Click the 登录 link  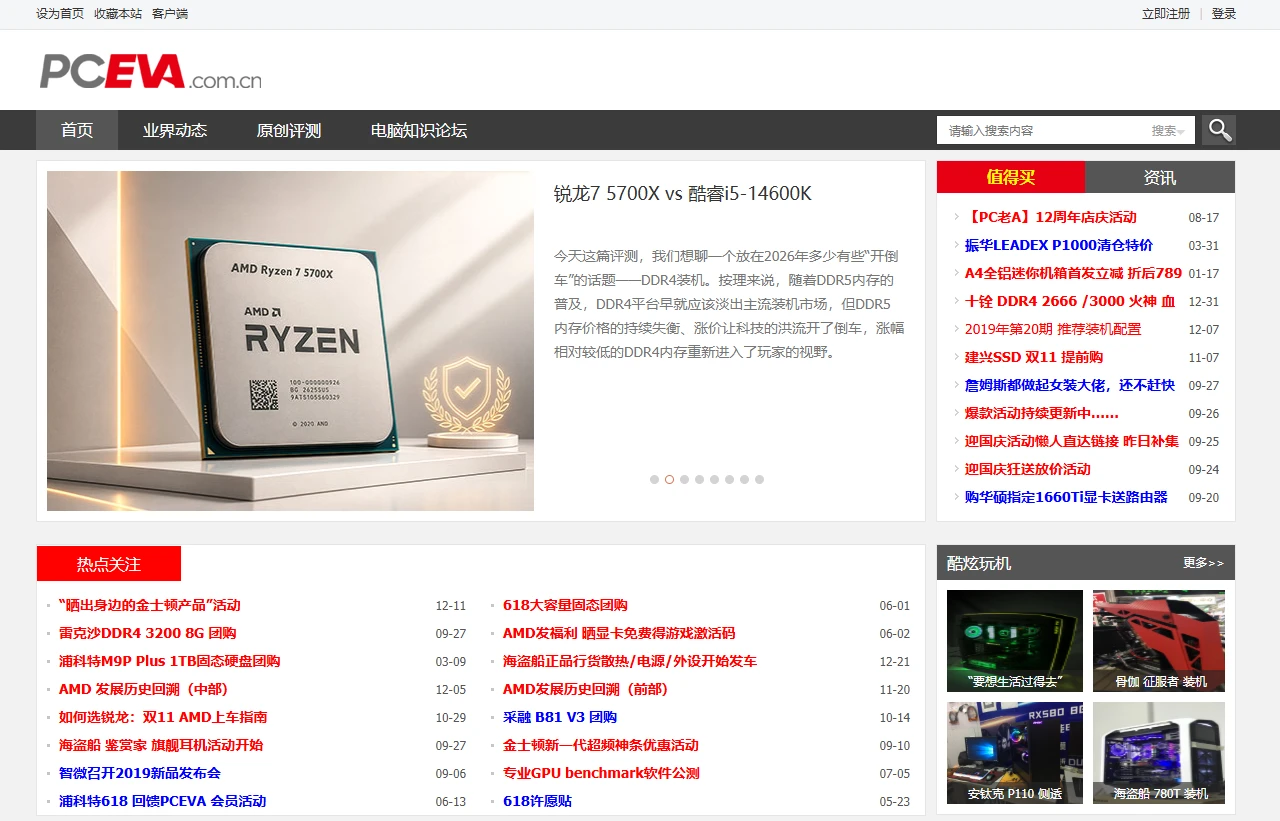pyautogui.click(x=1224, y=14)
